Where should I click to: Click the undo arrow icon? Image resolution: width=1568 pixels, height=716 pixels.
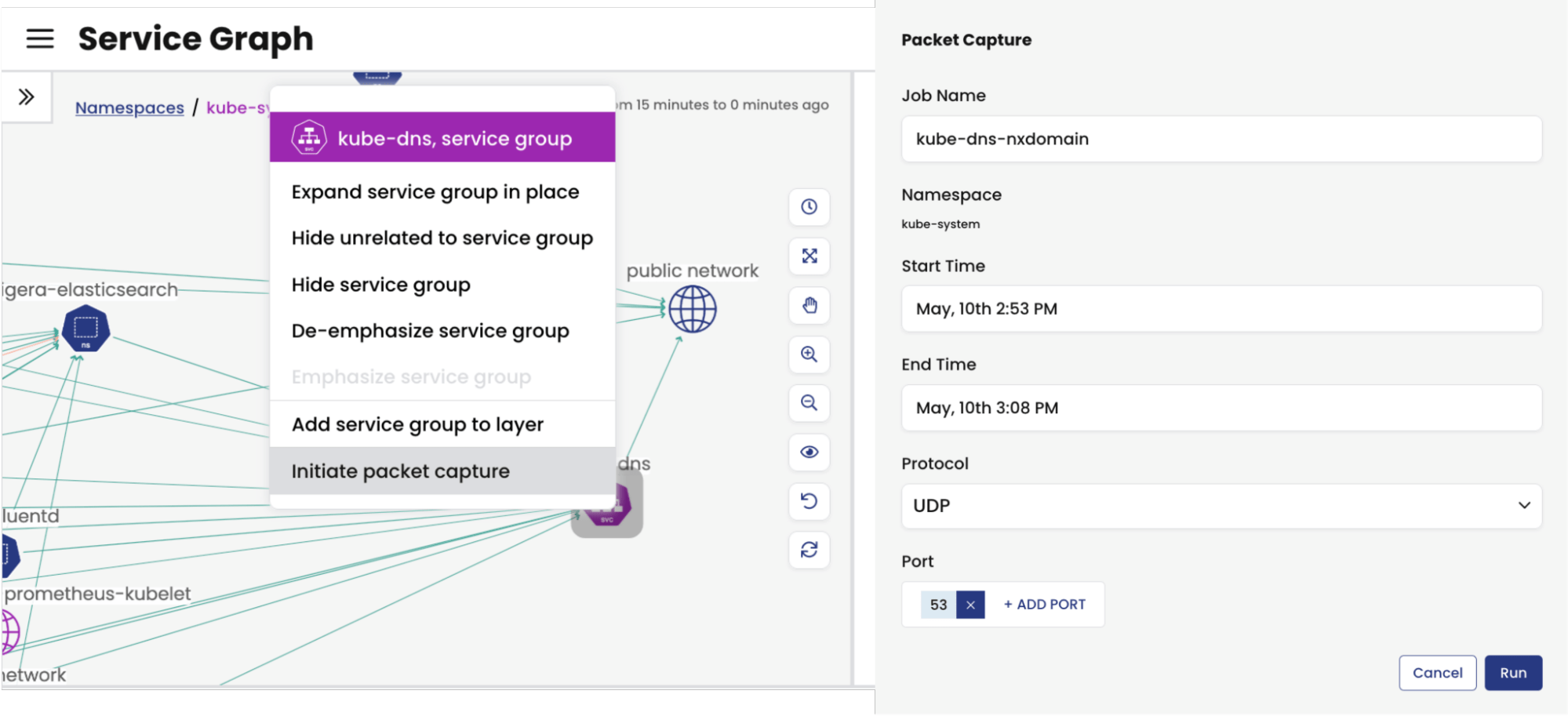809,501
